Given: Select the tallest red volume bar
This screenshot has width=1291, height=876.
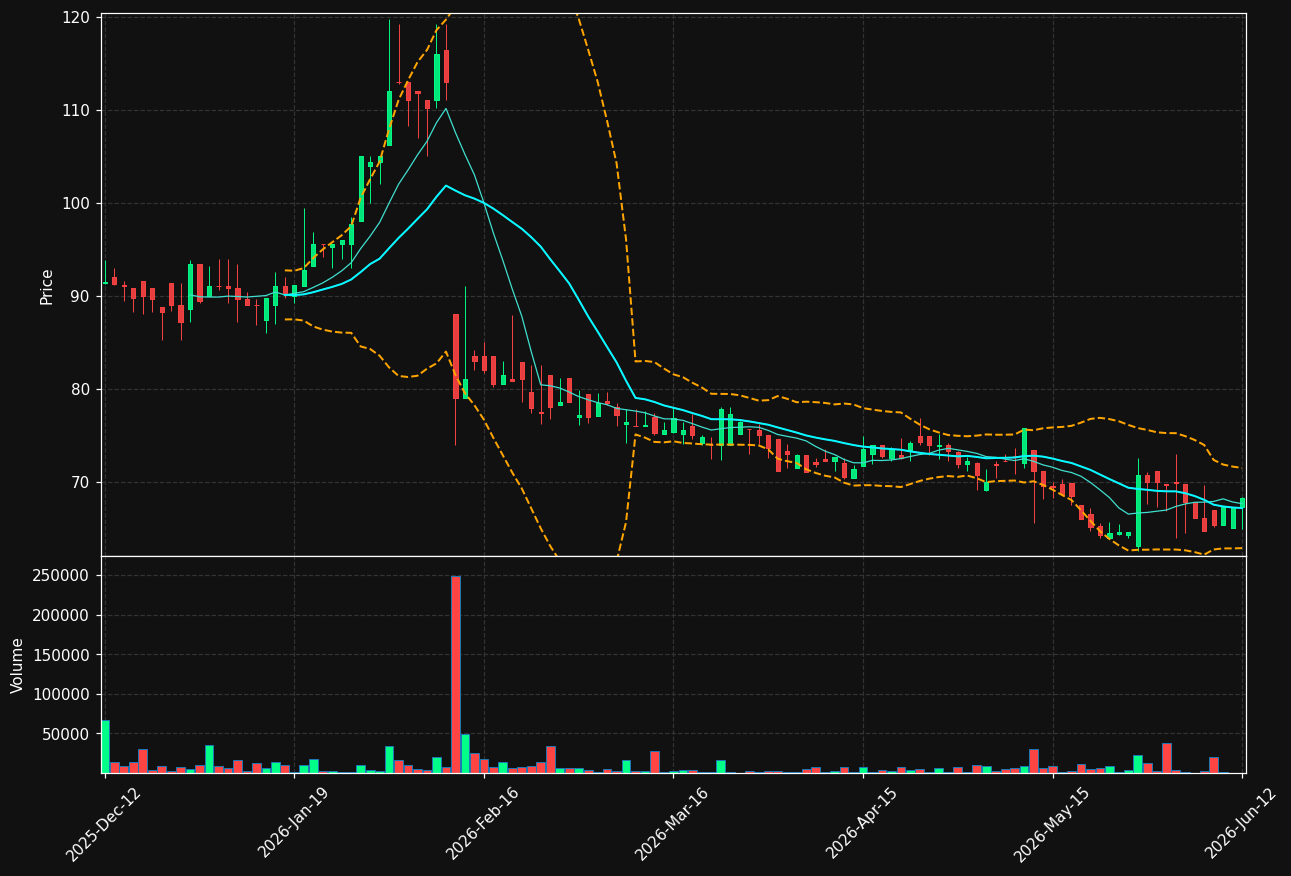Looking at the screenshot, I should (x=456, y=674).
